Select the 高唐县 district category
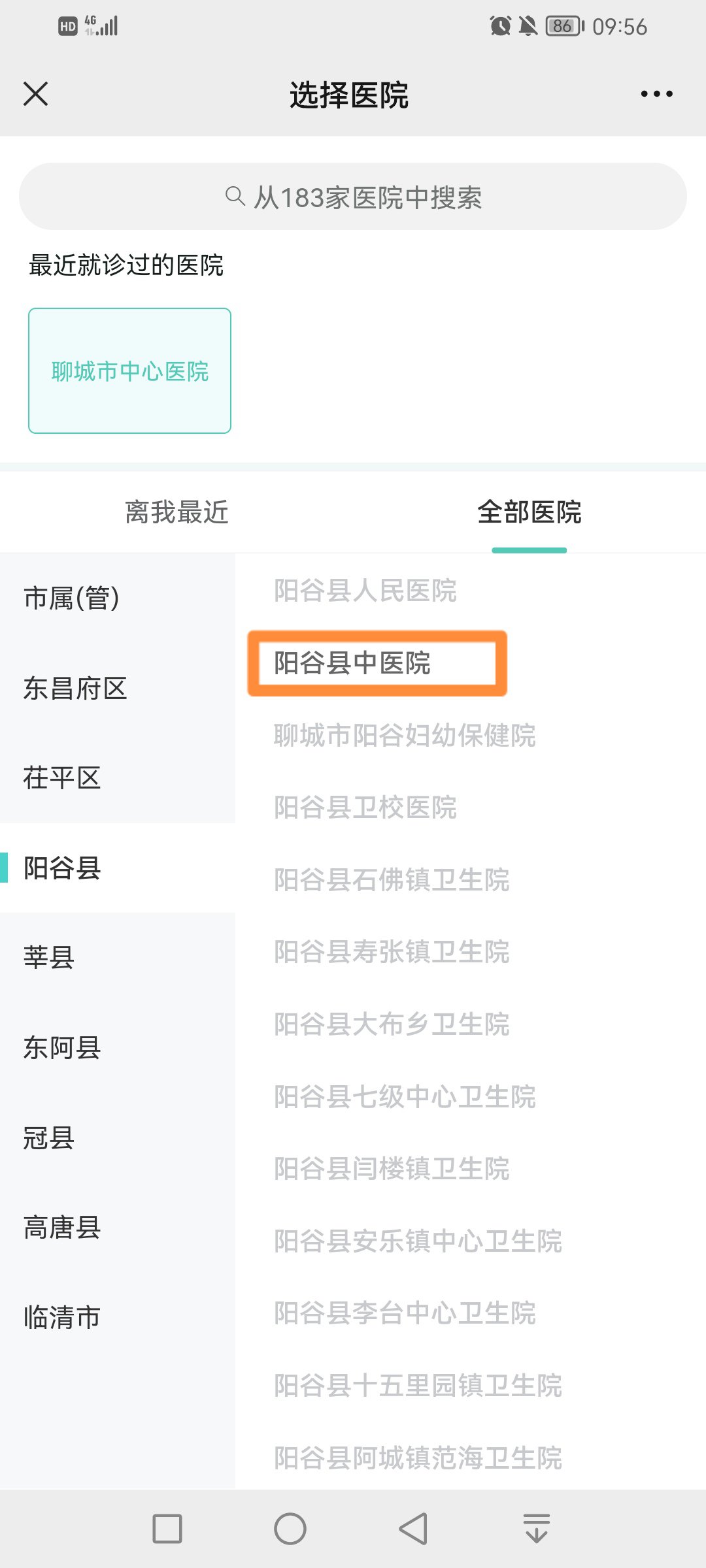 click(62, 1228)
